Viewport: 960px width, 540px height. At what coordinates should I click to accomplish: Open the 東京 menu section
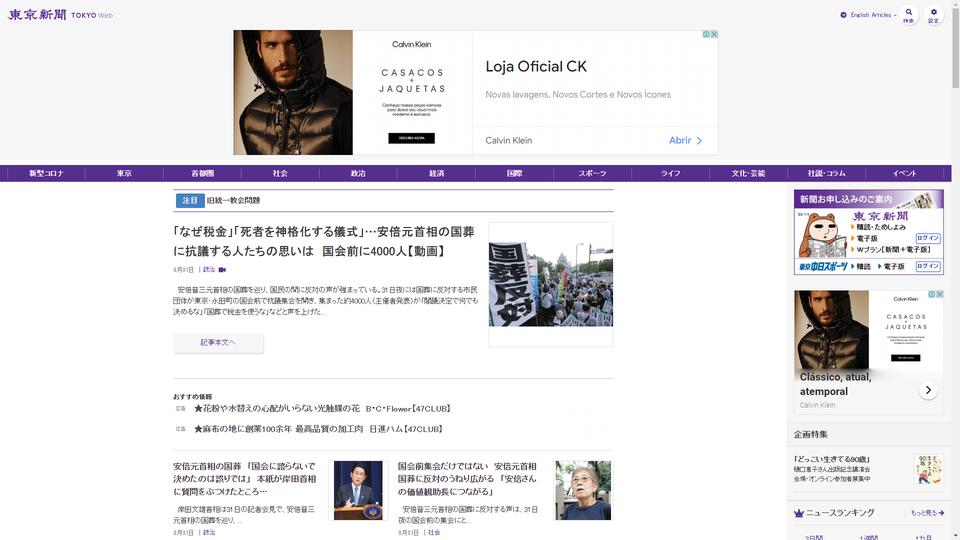click(124, 173)
